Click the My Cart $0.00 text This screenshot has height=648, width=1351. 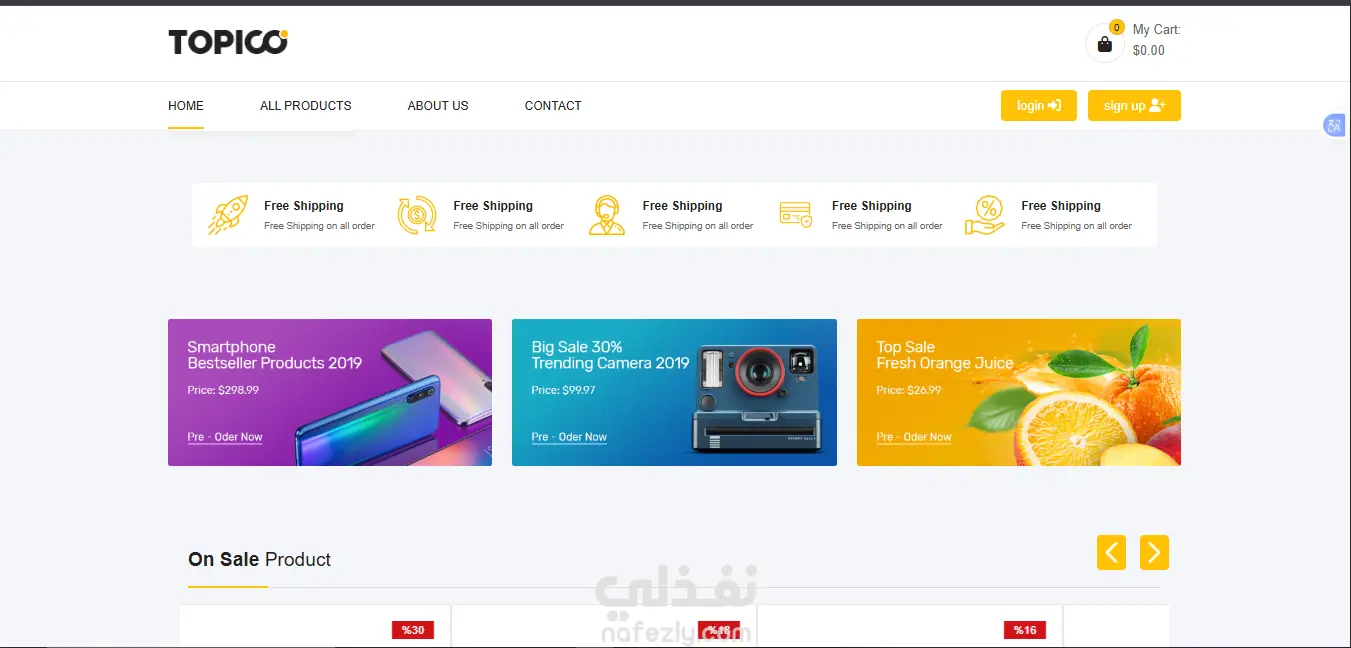point(1156,40)
